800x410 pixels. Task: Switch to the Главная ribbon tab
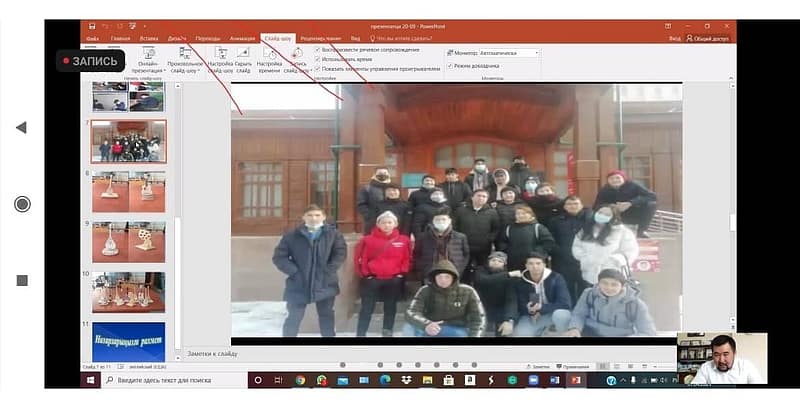[x=120, y=39]
